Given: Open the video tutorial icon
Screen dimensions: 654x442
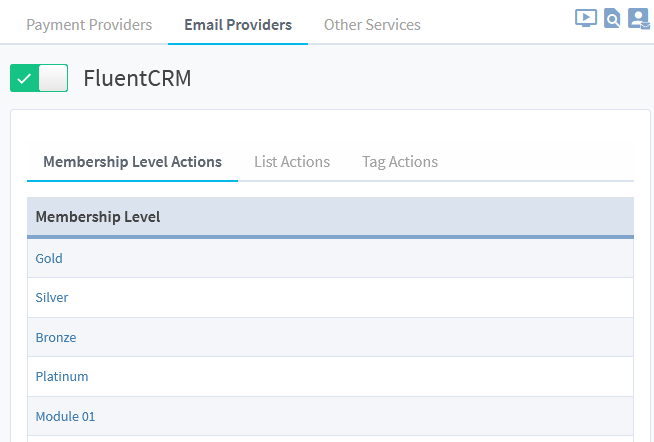Looking at the screenshot, I should 586,18.
